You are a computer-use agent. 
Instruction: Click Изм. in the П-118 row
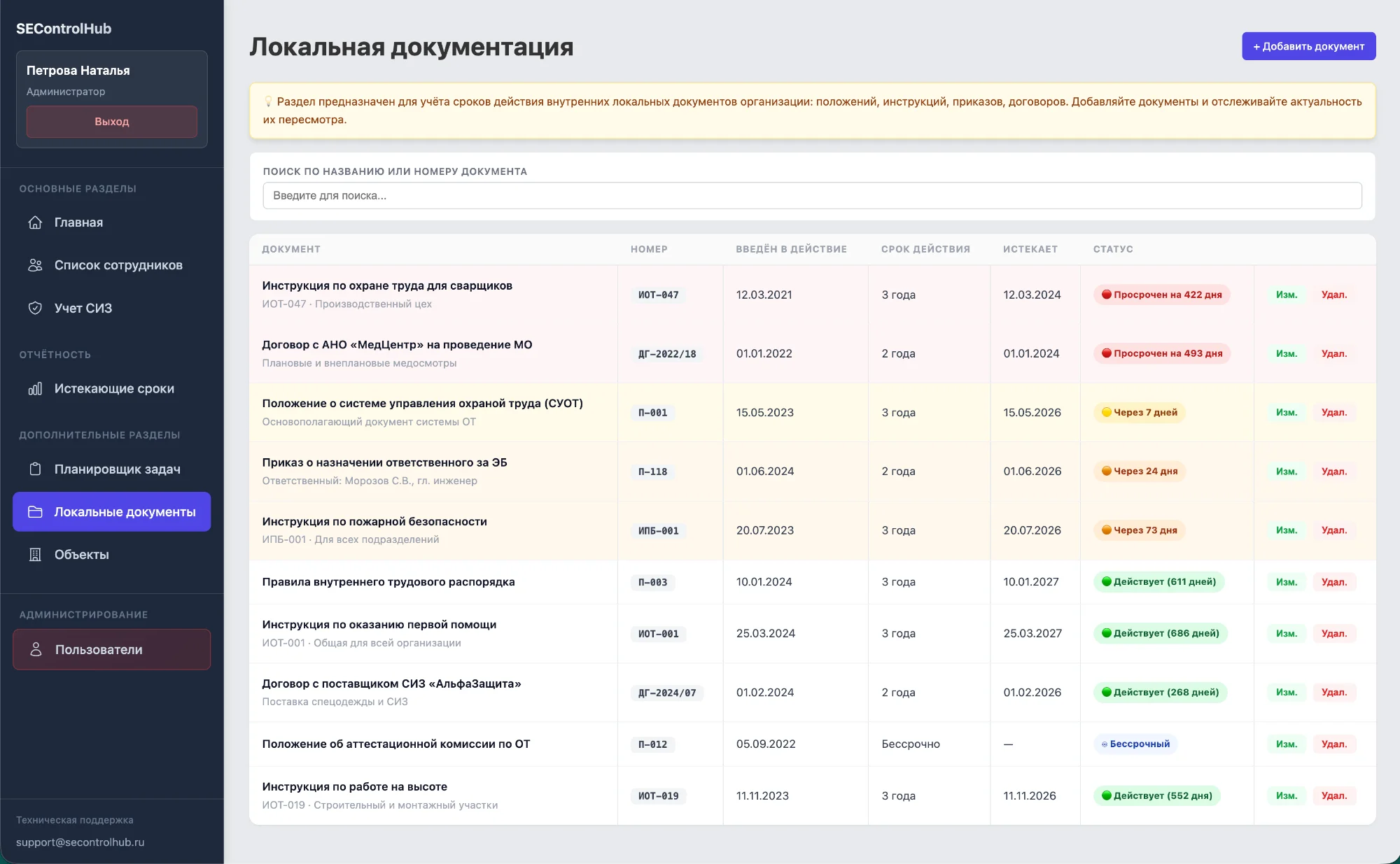click(x=1287, y=471)
